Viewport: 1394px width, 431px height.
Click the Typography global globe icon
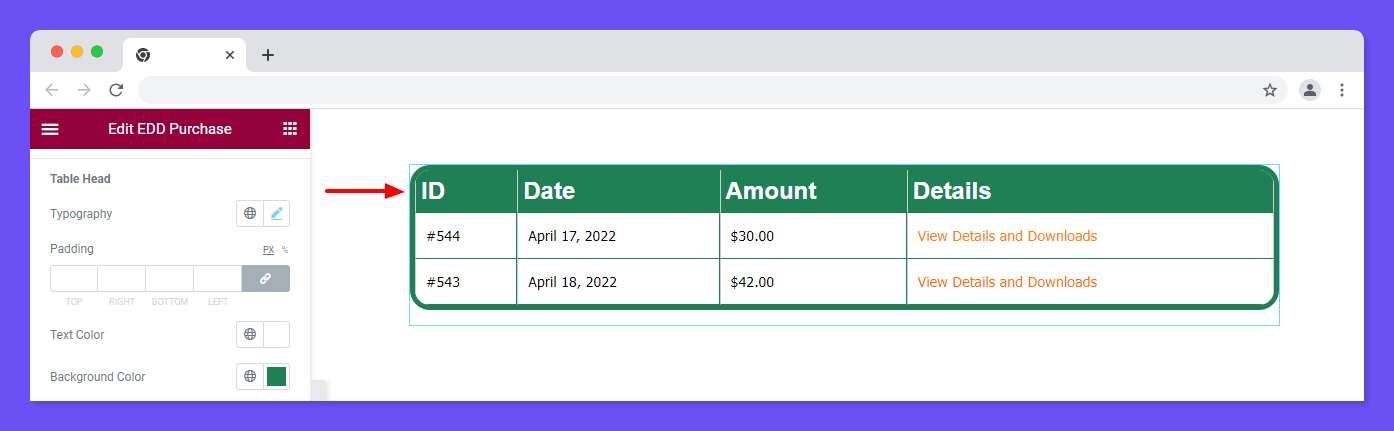[250, 213]
